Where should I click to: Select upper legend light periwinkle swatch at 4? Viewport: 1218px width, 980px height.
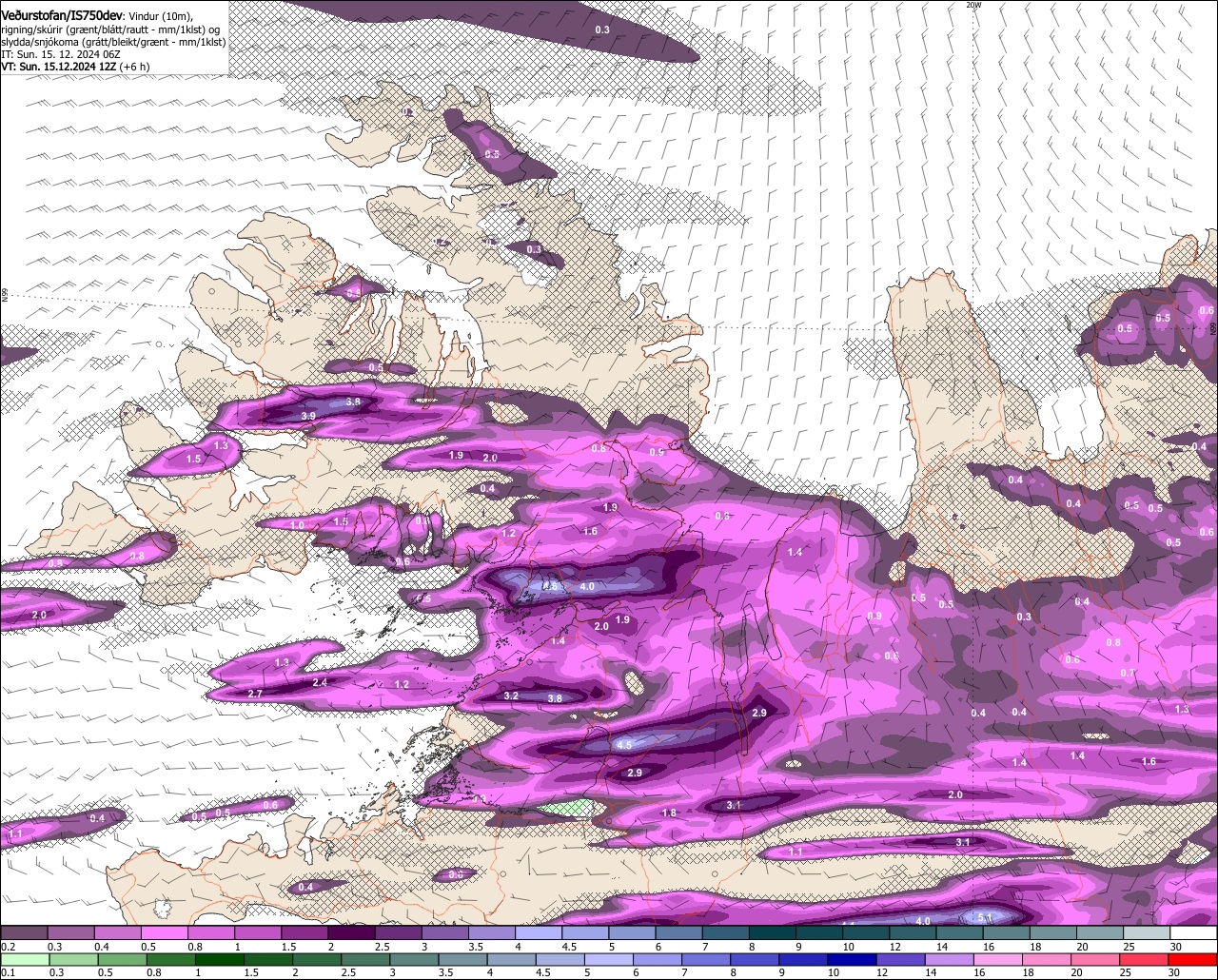click(539, 933)
